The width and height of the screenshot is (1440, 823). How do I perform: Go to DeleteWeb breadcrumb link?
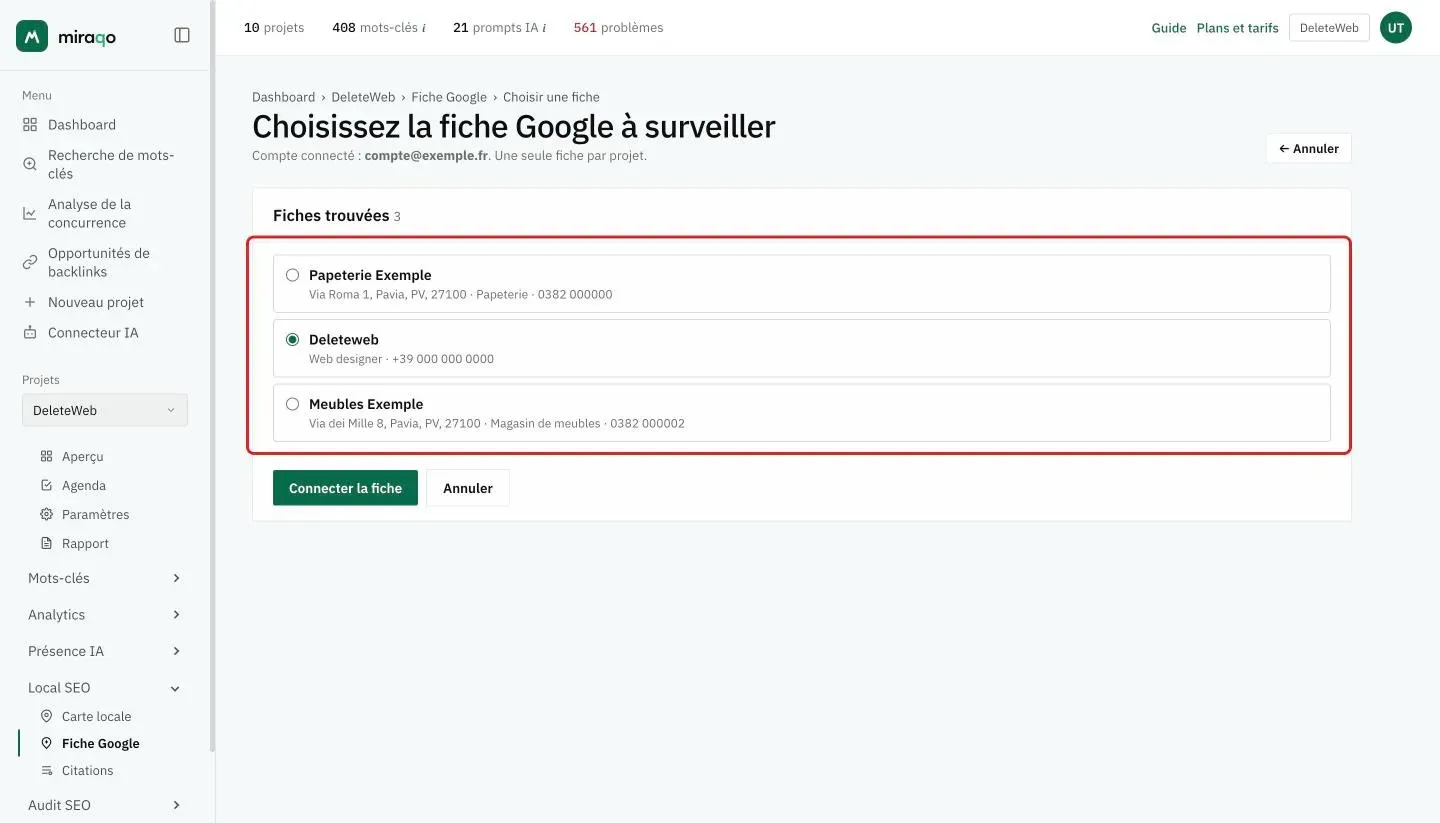click(363, 97)
